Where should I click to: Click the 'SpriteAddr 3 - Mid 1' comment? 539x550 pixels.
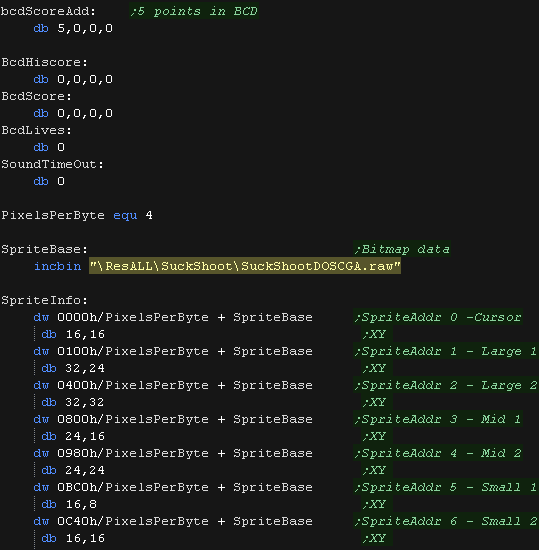tap(438, 419)
